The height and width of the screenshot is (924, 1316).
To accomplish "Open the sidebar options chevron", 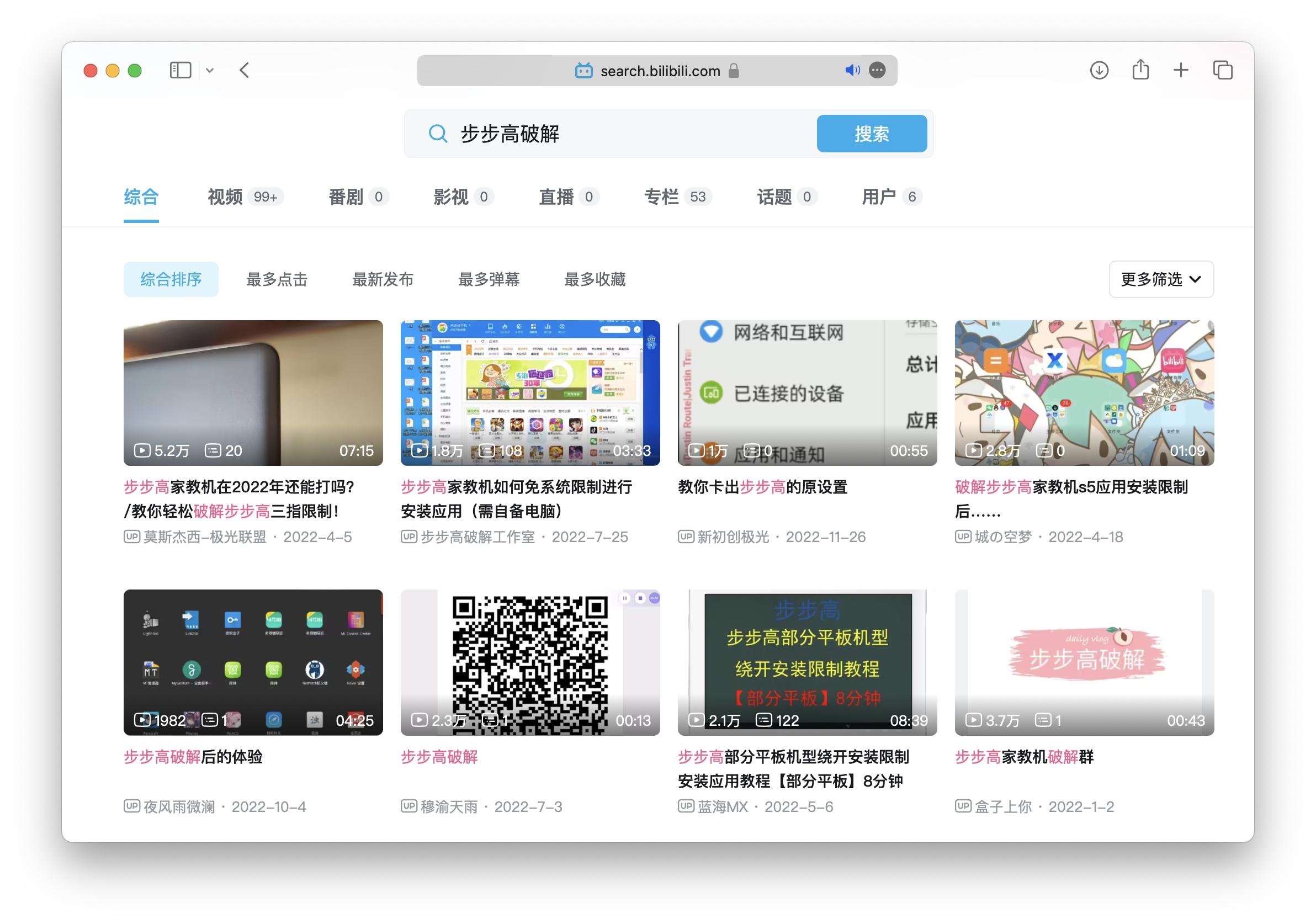I will (210, 71).
